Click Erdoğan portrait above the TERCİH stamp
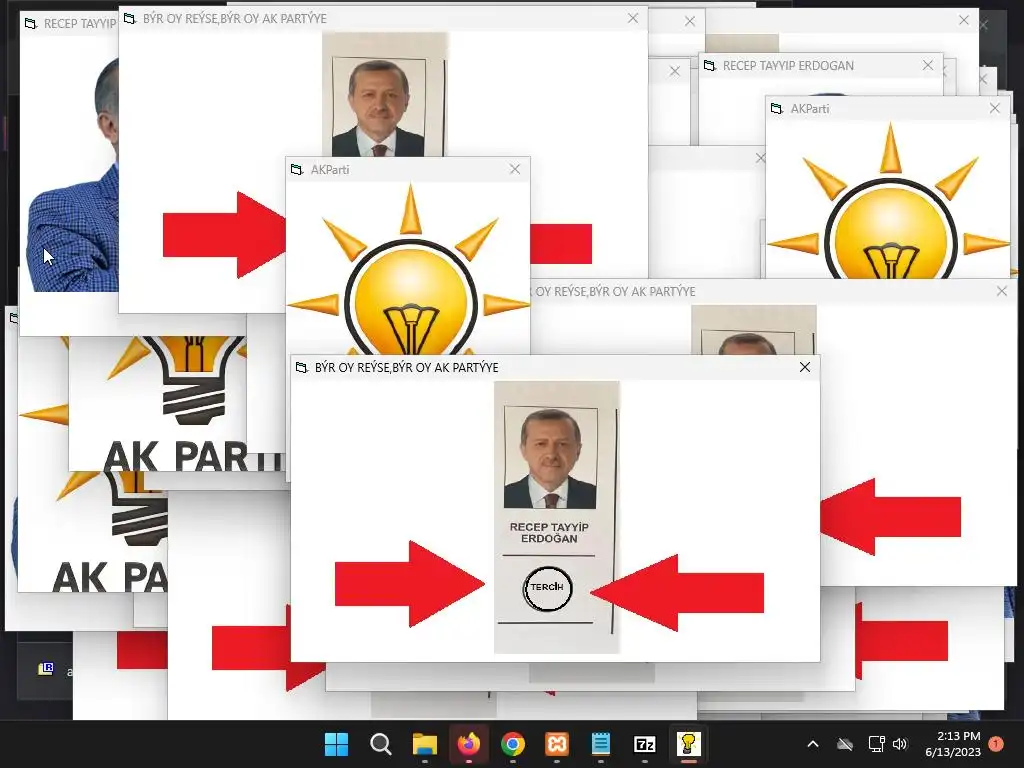The width and height of the screenshot is (1024, 768). point(551,458)
